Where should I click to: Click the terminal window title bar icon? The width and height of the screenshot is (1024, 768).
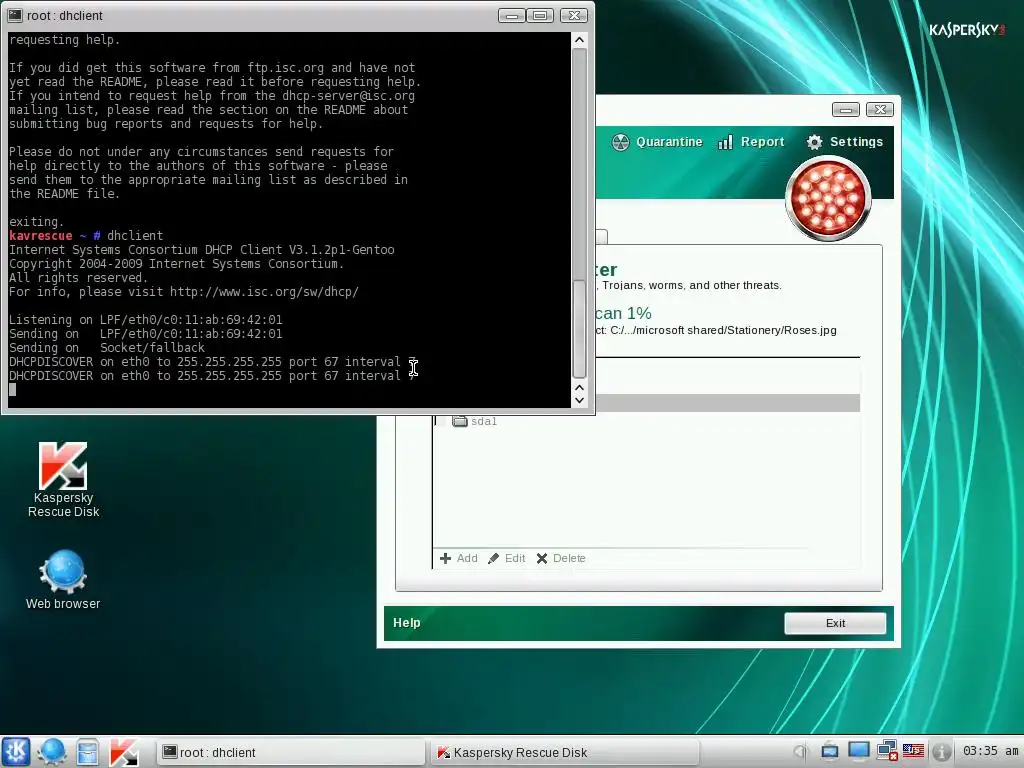pyautogui.click(x=14, y=15)
